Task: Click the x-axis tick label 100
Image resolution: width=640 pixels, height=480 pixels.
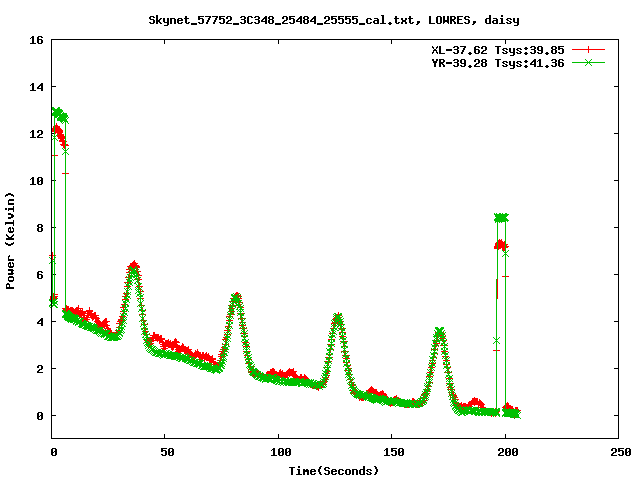Action: (x=281, y=452)
